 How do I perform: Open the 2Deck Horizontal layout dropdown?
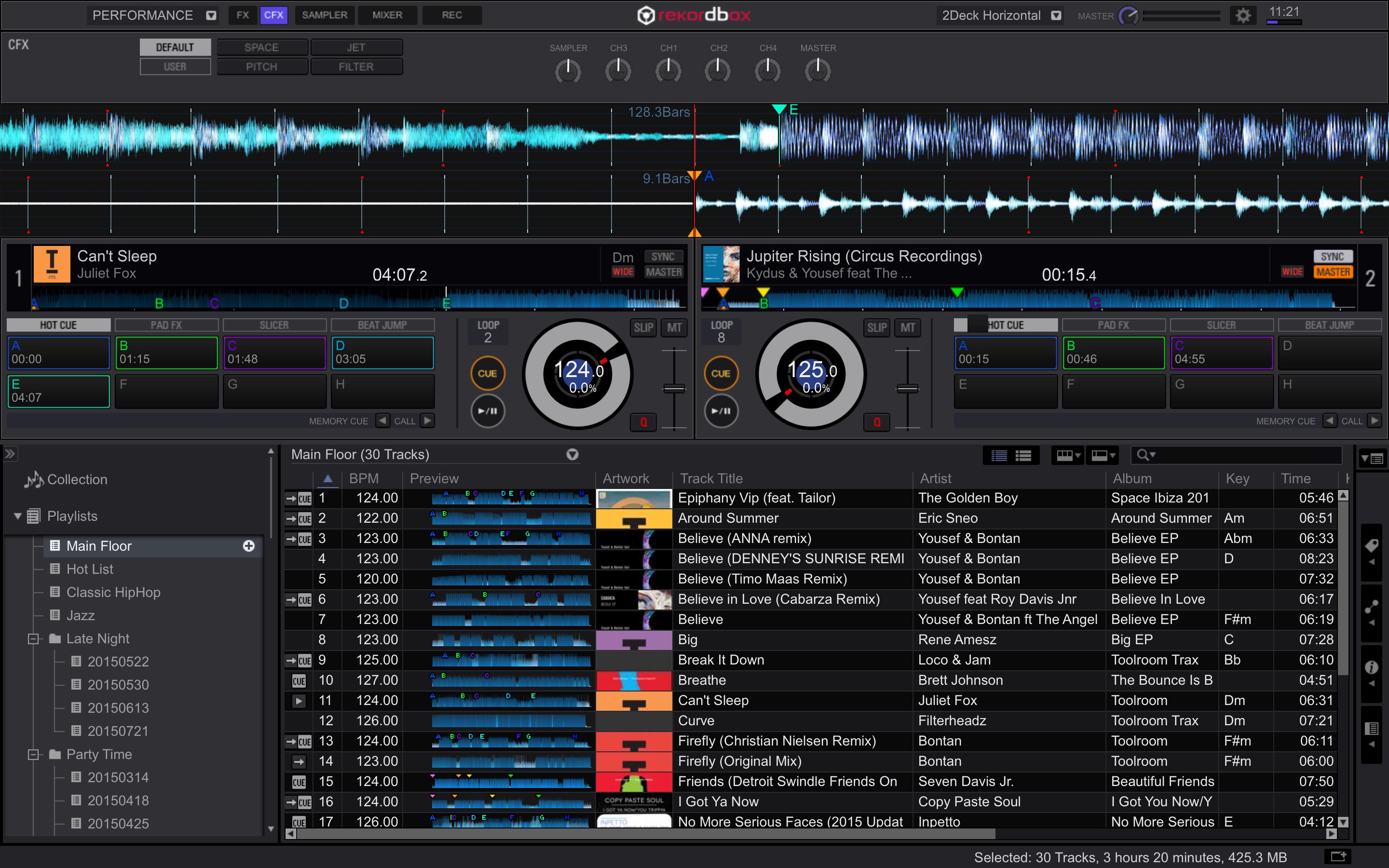click(1056, 15)
